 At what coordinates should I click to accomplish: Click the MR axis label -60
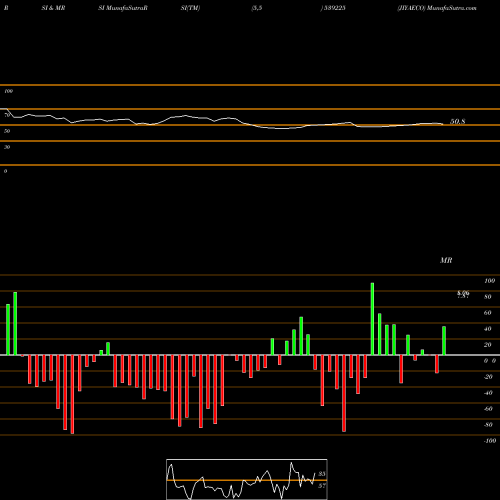click(488, 409)
